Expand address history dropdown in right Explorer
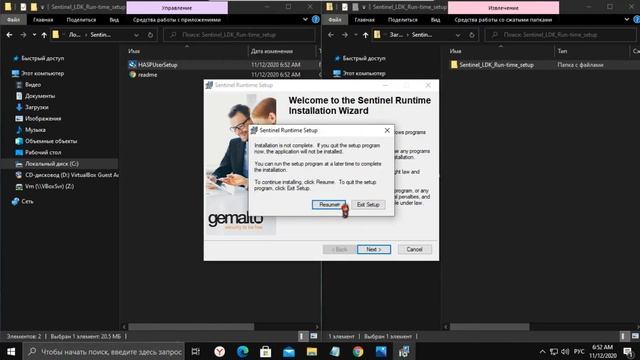The image size is (640, 360). pos(458,35)
